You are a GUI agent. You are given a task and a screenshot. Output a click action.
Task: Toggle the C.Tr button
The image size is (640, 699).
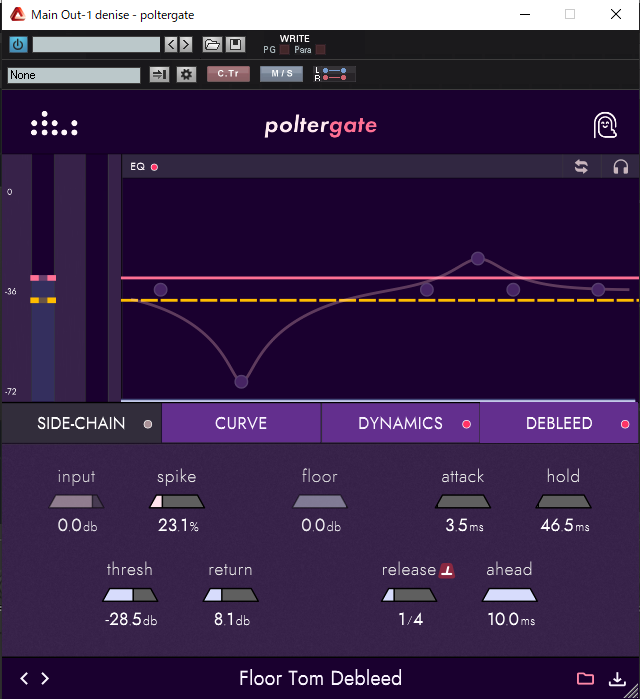228,74
